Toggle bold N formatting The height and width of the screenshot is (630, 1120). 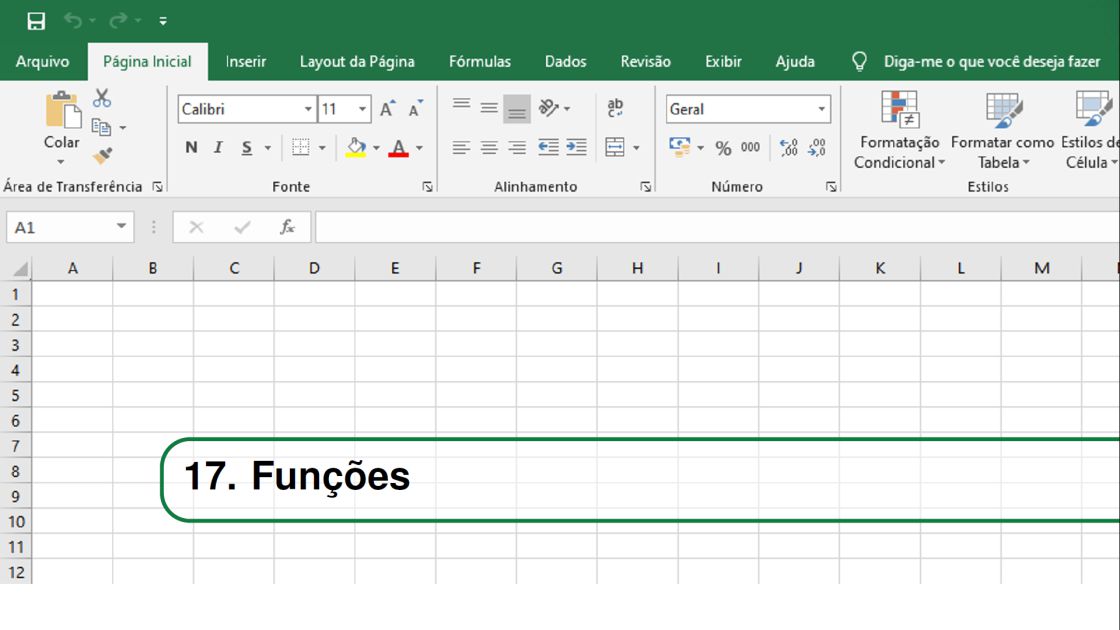(x=191, y=147)
